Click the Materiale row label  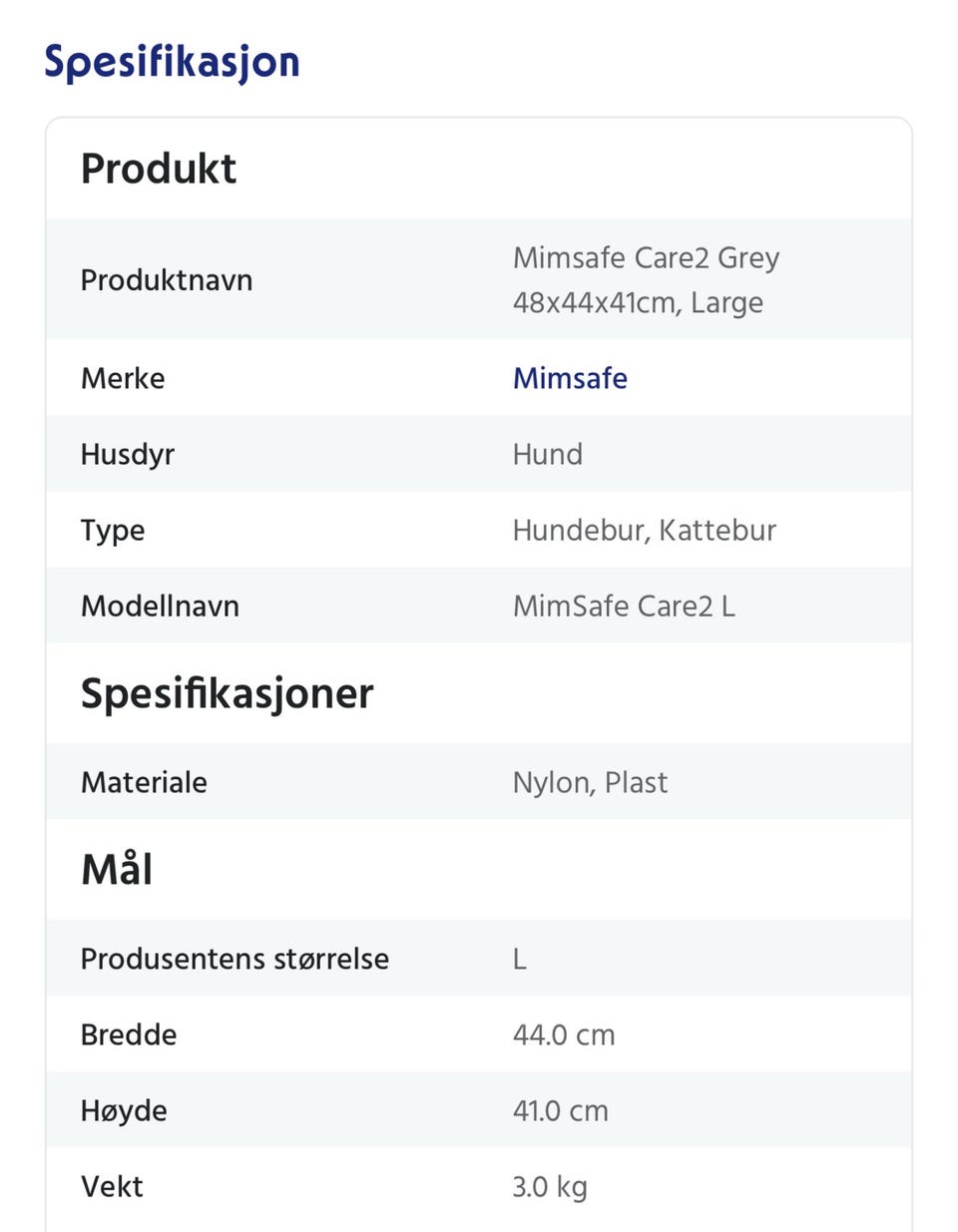(144, 782)
